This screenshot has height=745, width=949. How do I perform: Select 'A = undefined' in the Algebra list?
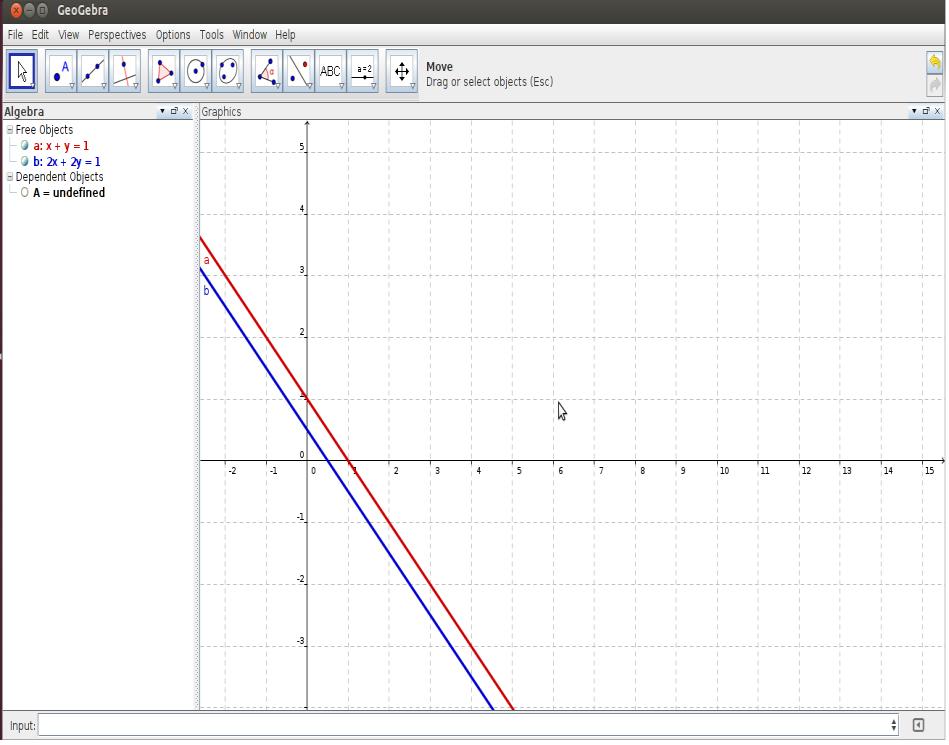pos(69,193)
